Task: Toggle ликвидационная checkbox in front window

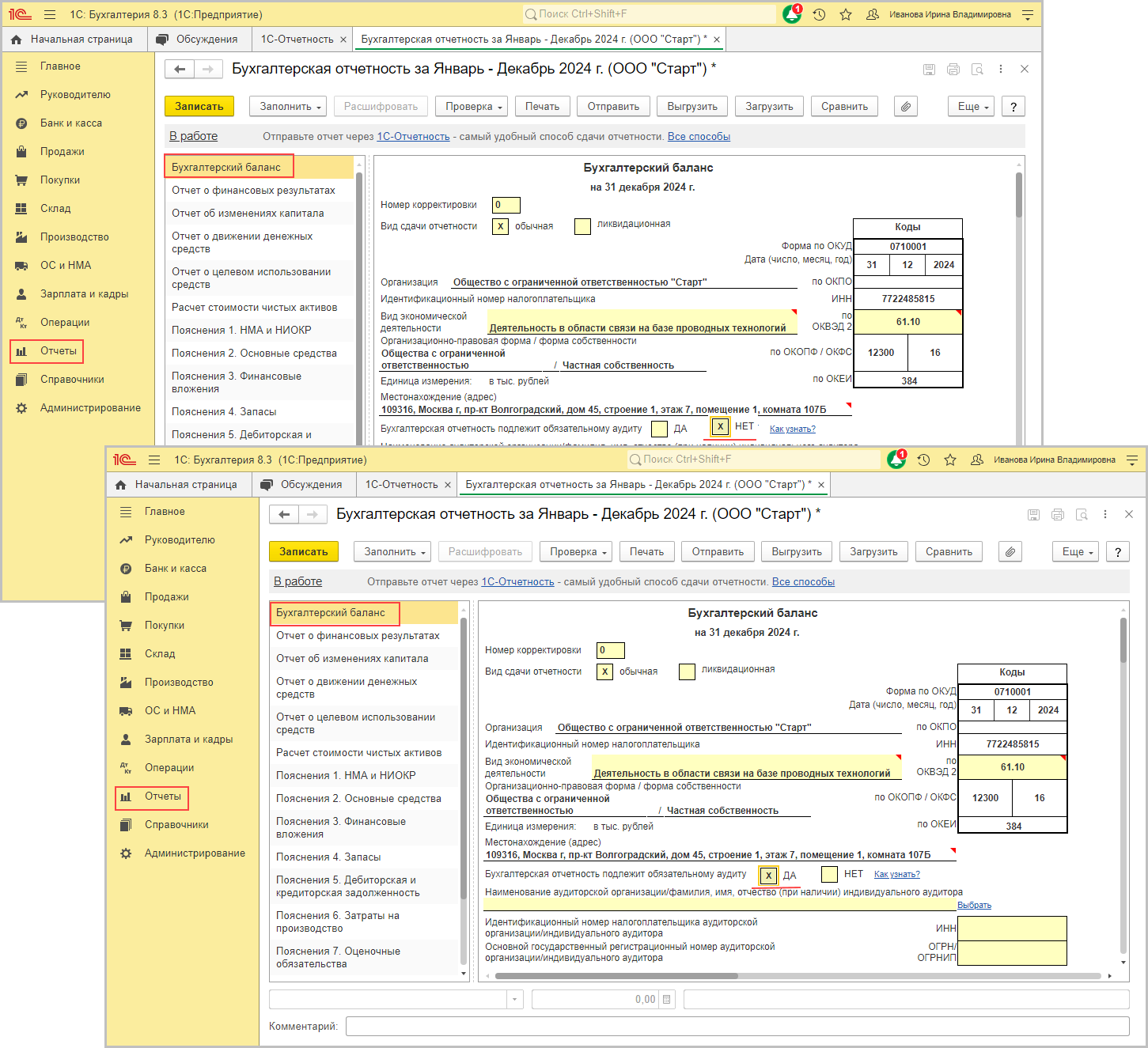Action: pyautogui.click(x=687, y=672)
